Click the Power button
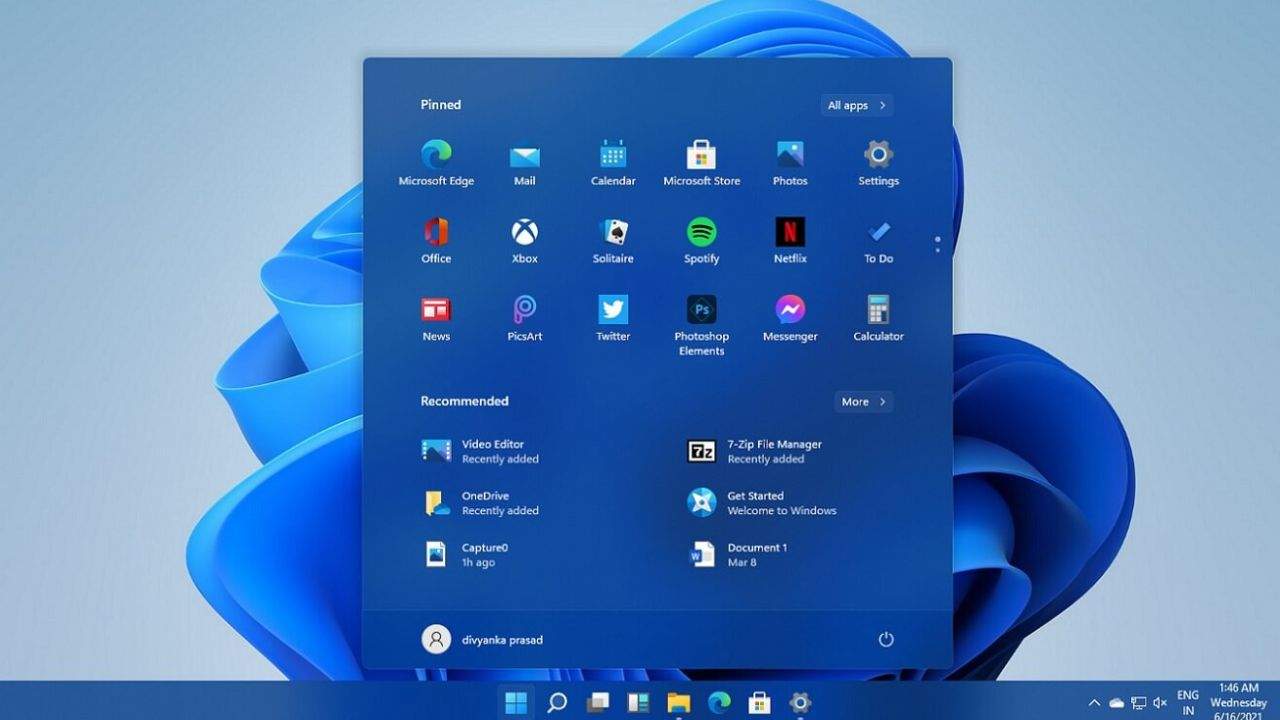Image resolution: width=1280 pixels, height=720 pixels. (886, 639)
